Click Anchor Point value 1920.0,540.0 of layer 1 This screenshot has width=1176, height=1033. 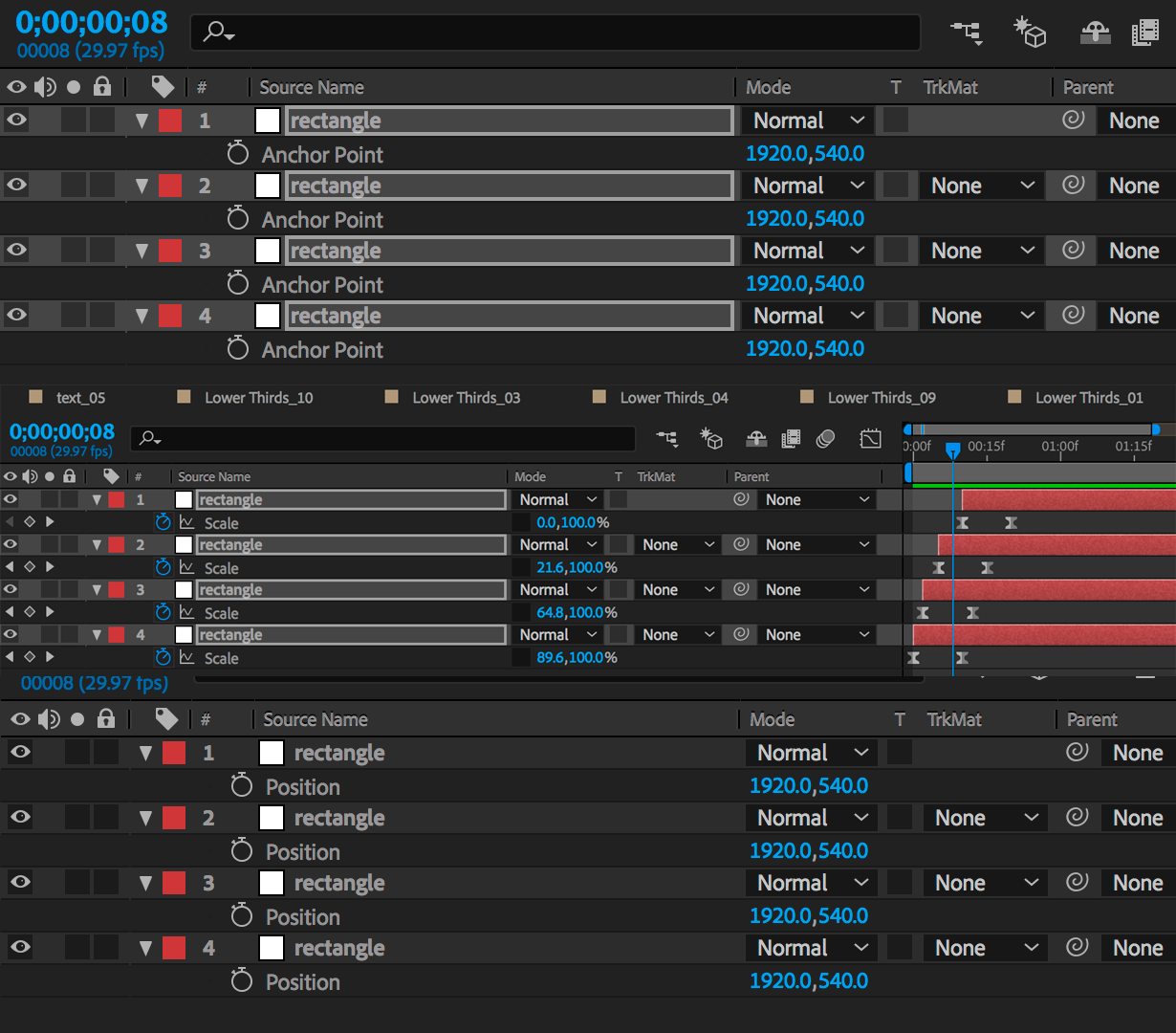(x=805, y=153)
